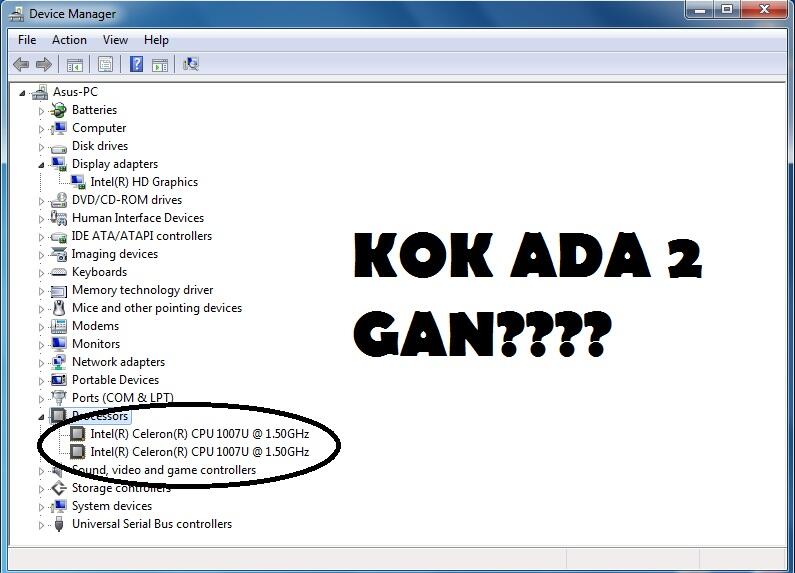Image resolution: width=795 pixels, height=573 pixels.
Task: Click the Computer category icon
Action: tap(59, 128)
